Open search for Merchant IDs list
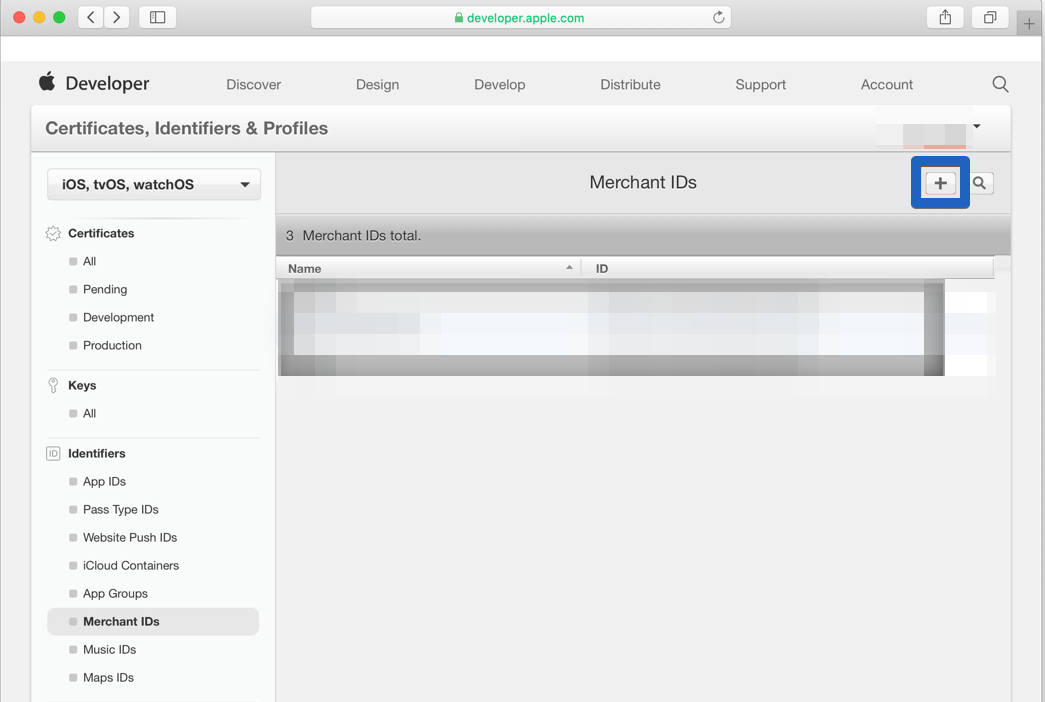 (x=979, y=183)
